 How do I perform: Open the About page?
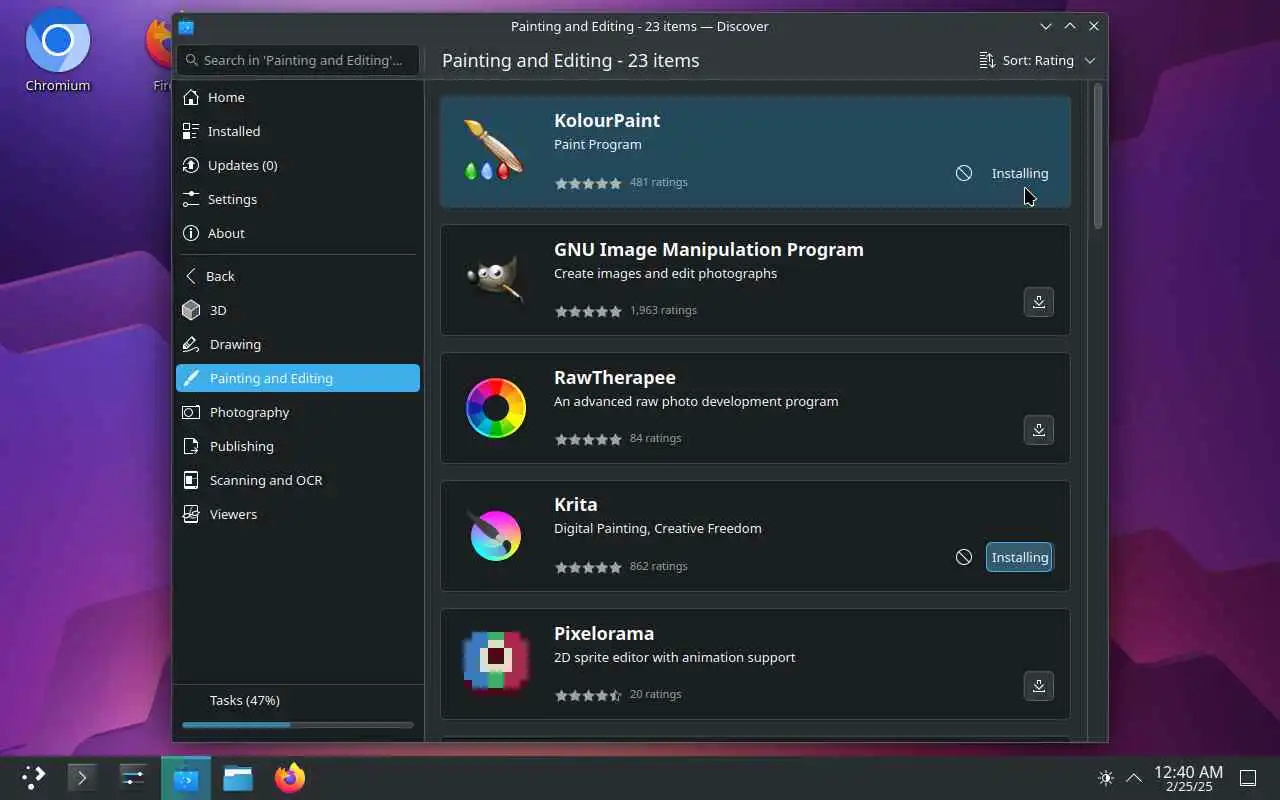coord(298,233)
